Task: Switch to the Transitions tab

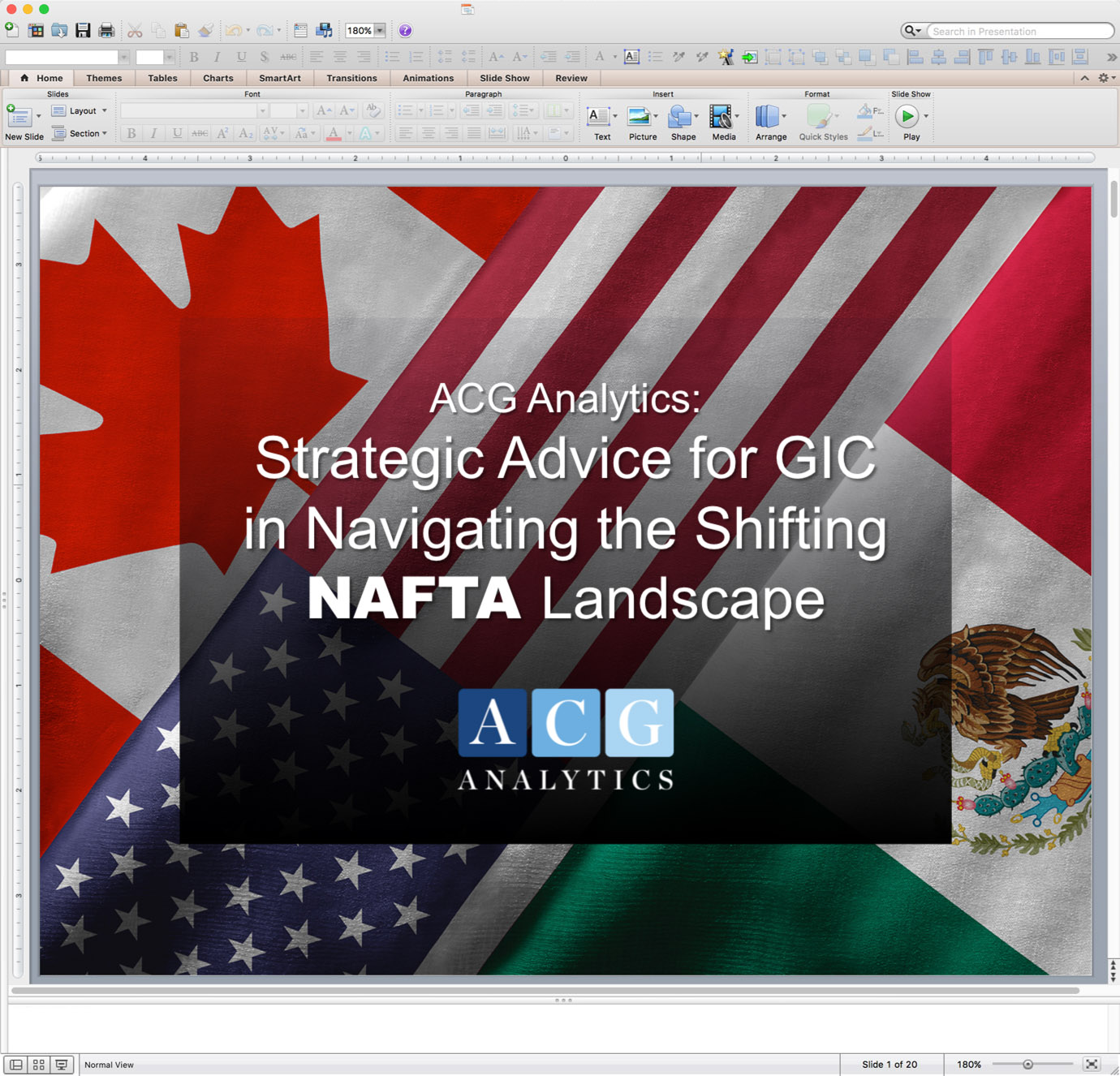Action: coord(351,78)
